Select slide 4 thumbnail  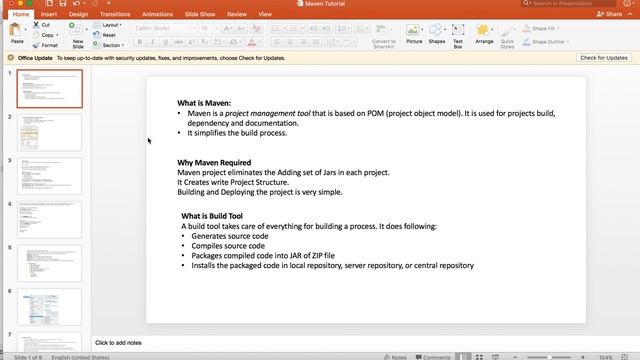49,220
